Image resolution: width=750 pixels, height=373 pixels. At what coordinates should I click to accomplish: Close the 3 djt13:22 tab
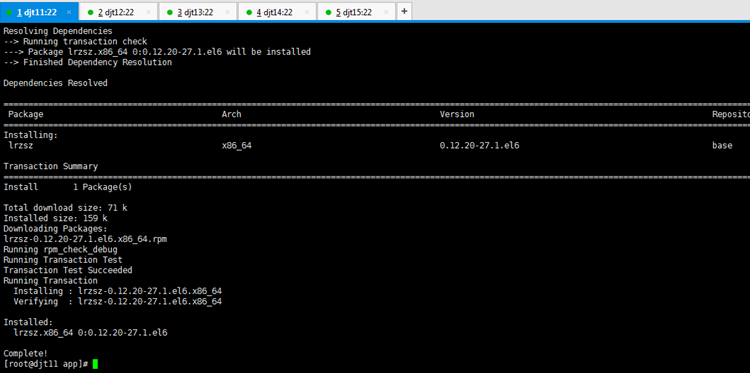(228, 12)
